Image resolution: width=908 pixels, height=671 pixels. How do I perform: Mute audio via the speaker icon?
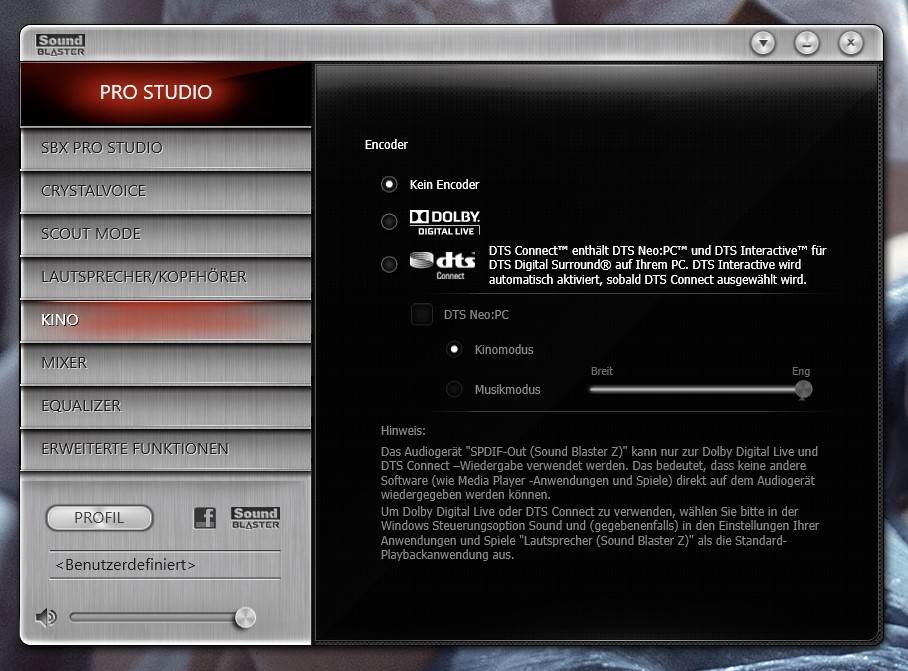(x=46, y=618)
